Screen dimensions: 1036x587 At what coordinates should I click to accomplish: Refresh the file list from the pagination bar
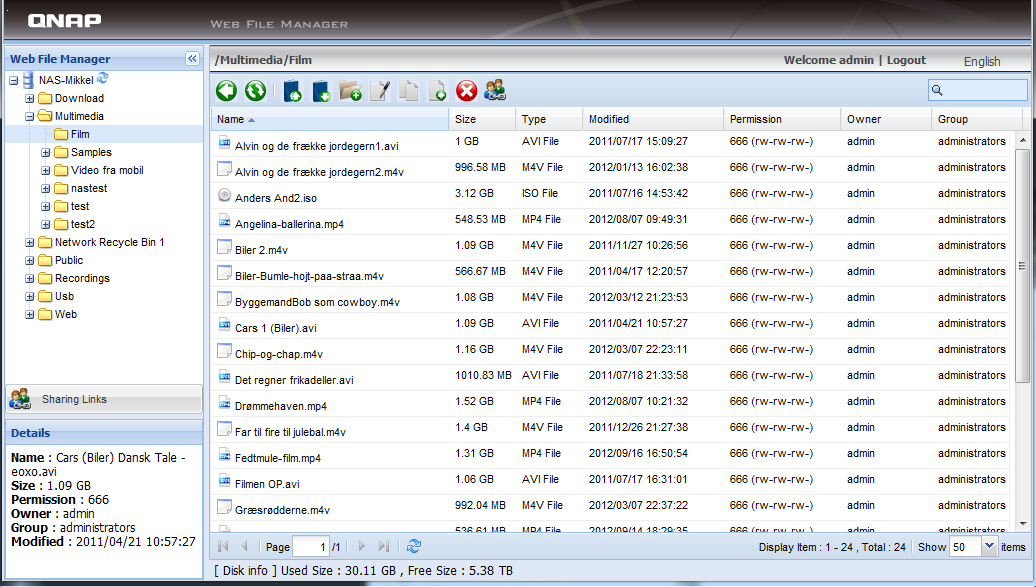coord(414,546)
